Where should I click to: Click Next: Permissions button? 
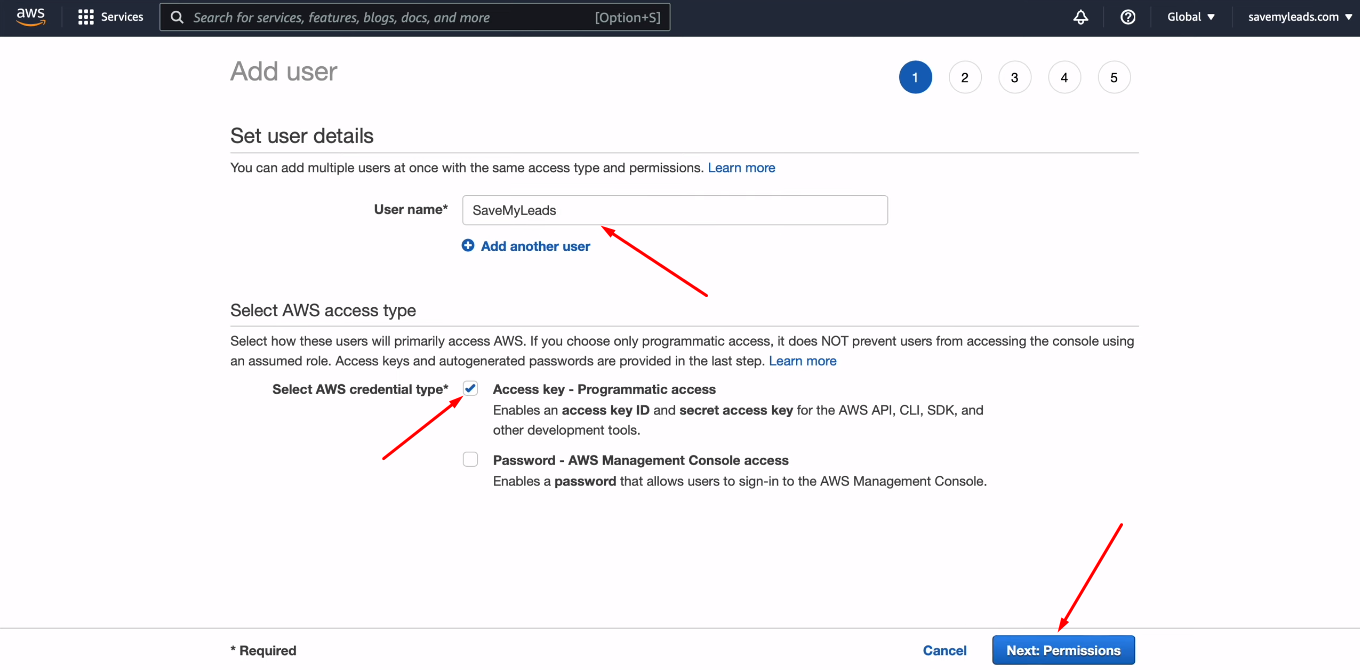click(1064, 650)
